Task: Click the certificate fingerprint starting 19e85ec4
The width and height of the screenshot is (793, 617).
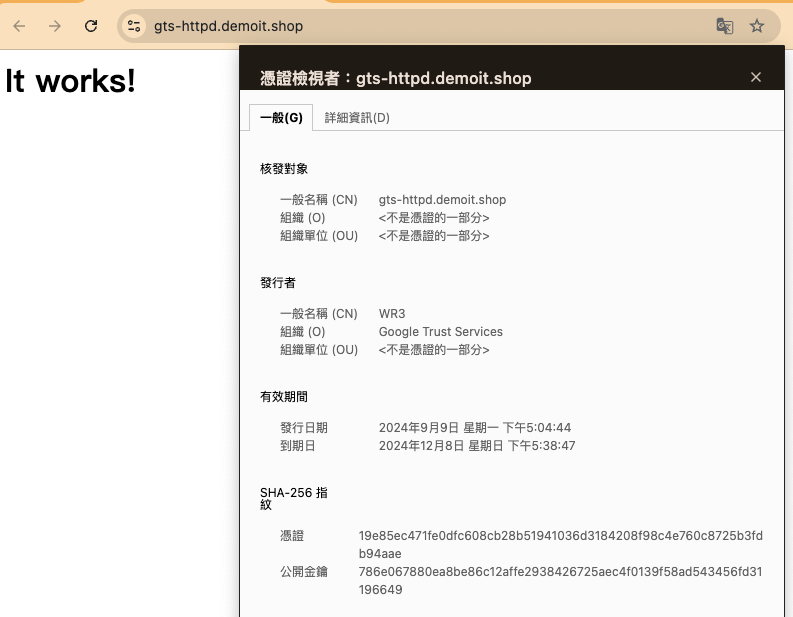Action: coord(560,545)
